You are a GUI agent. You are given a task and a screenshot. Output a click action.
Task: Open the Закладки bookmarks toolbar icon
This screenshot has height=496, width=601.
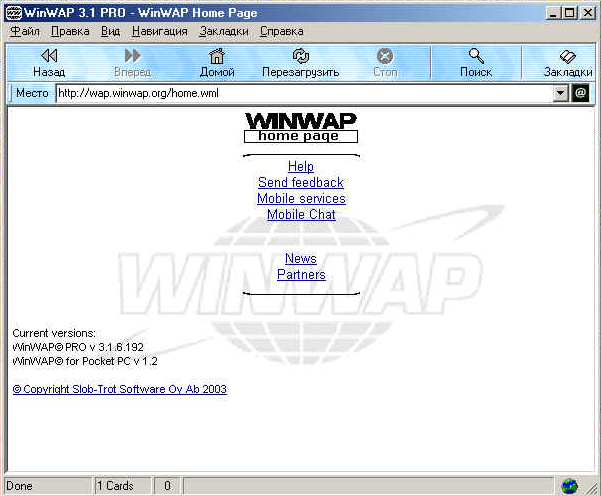point(568,57)
